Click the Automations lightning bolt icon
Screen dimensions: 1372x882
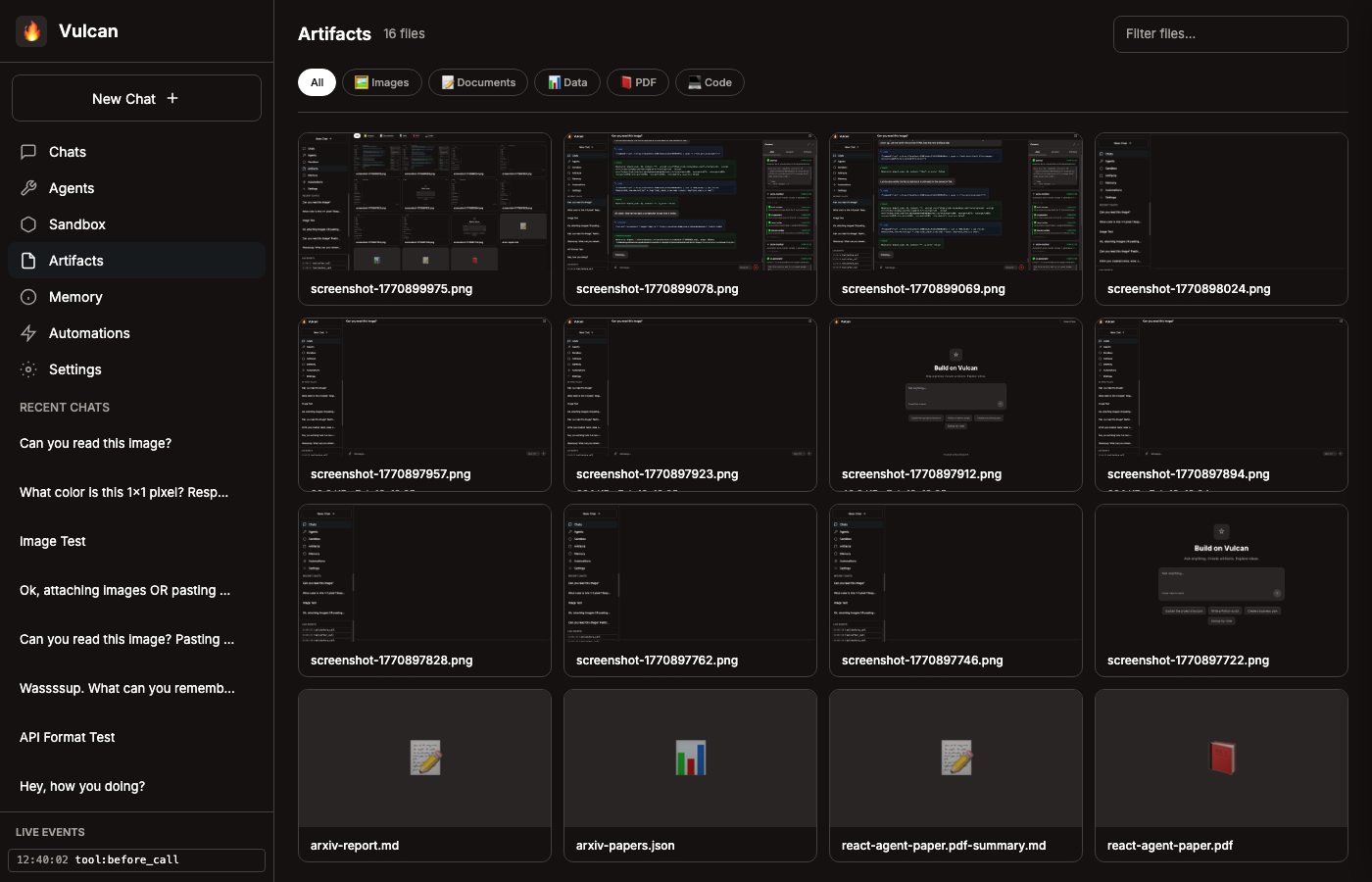(28, 333)
